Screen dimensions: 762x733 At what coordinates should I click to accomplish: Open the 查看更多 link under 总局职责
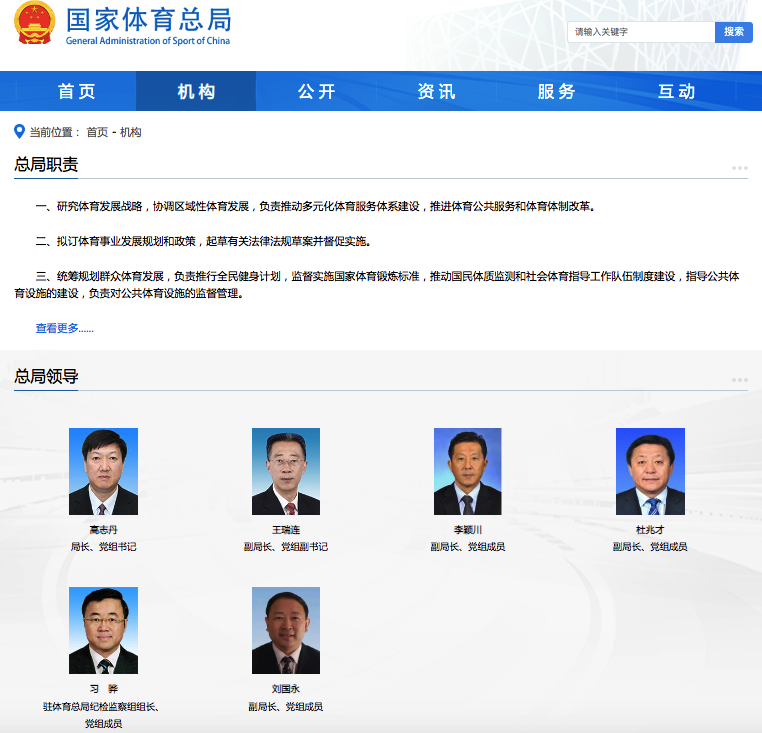click(x=64, y=328)
